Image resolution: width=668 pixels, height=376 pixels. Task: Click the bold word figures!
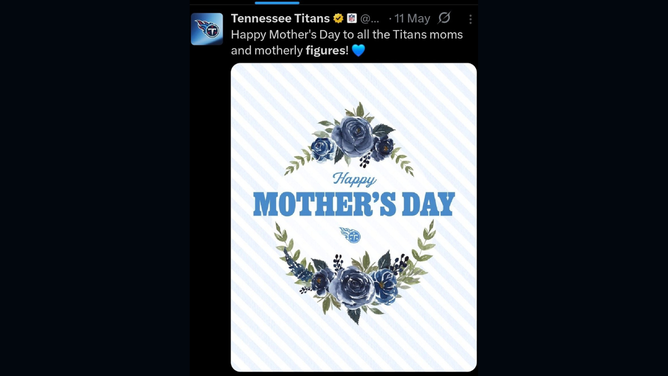coord(327,51)
